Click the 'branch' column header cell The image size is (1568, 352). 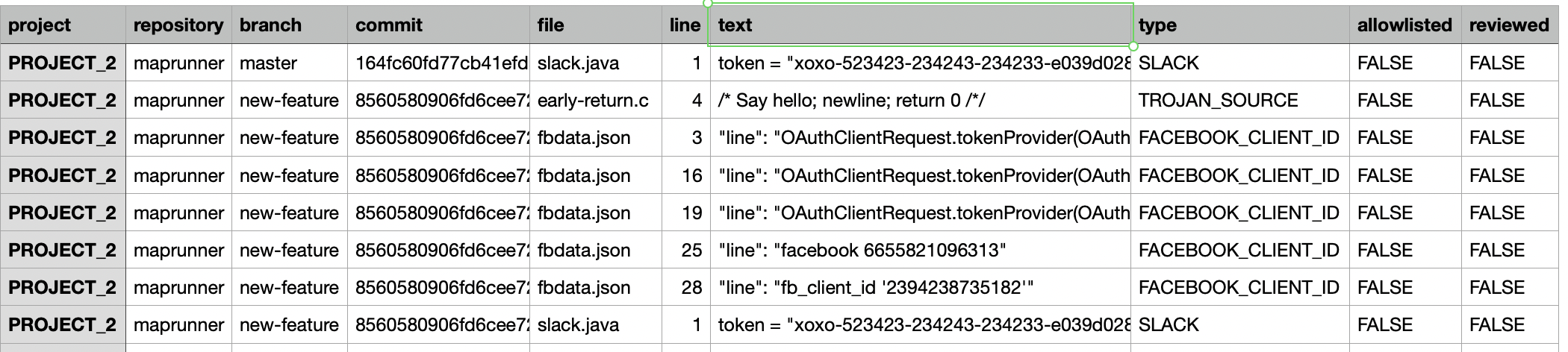(x=289, y=25)
